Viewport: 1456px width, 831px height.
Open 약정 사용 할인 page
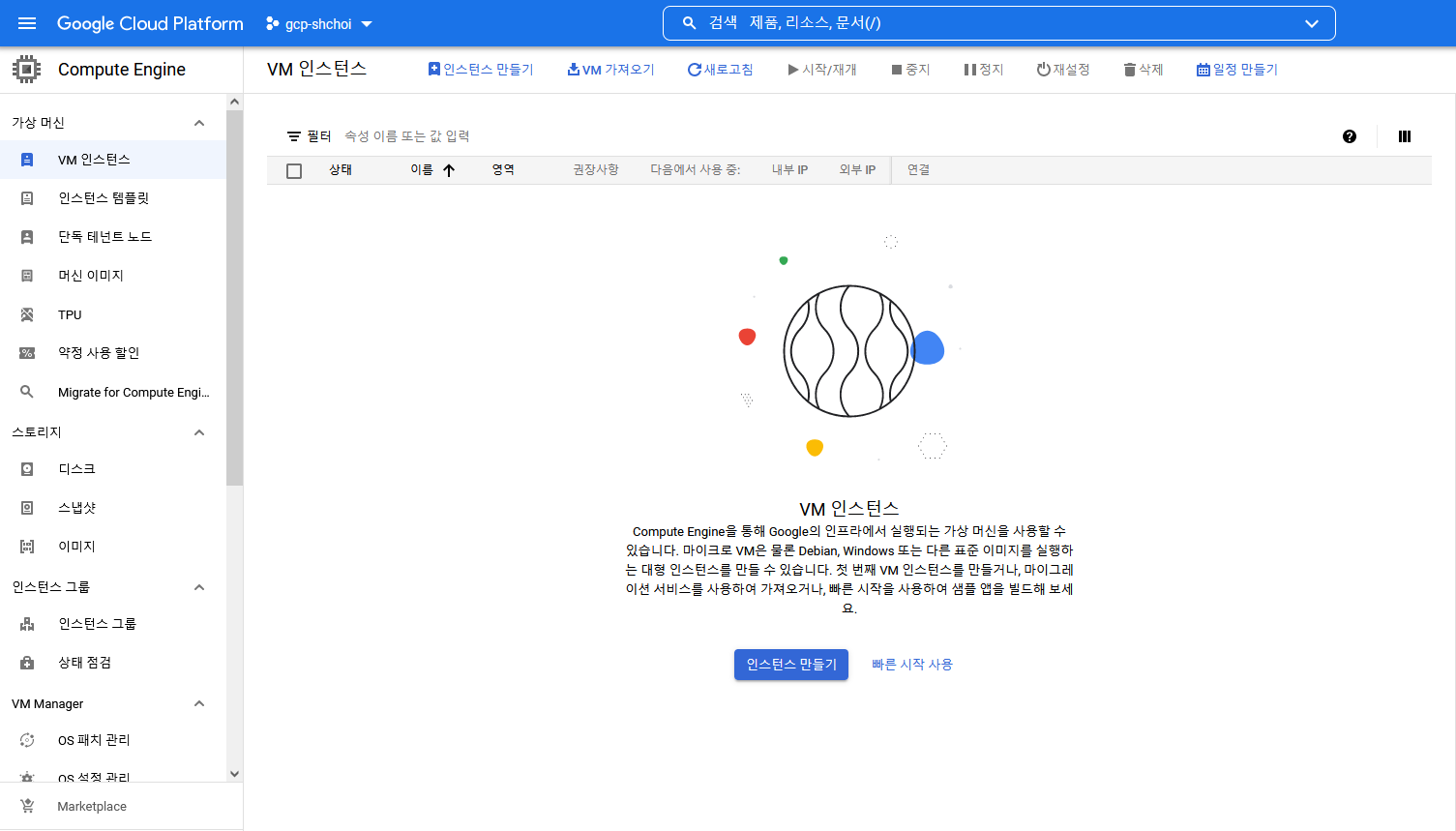[x=113, y=353]
